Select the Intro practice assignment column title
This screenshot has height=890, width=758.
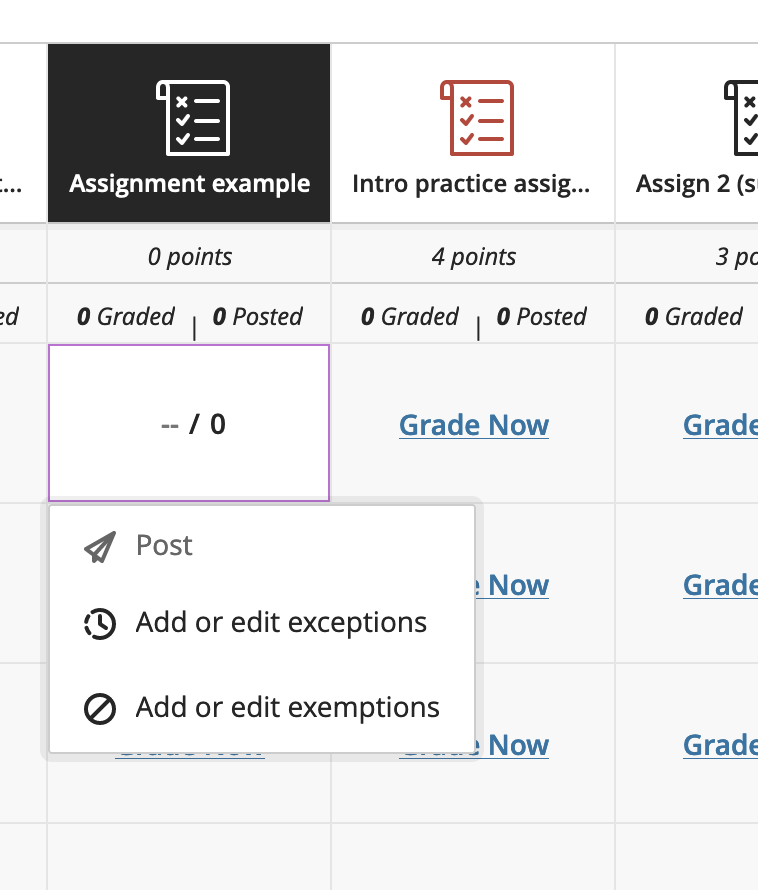tap(471, 184)
